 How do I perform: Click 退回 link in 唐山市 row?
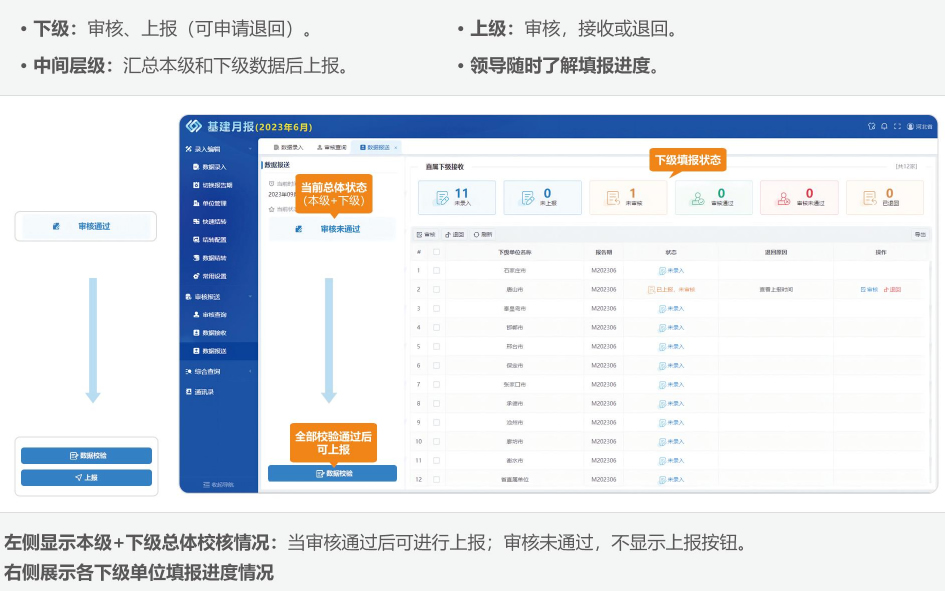[x=893, y=289]
